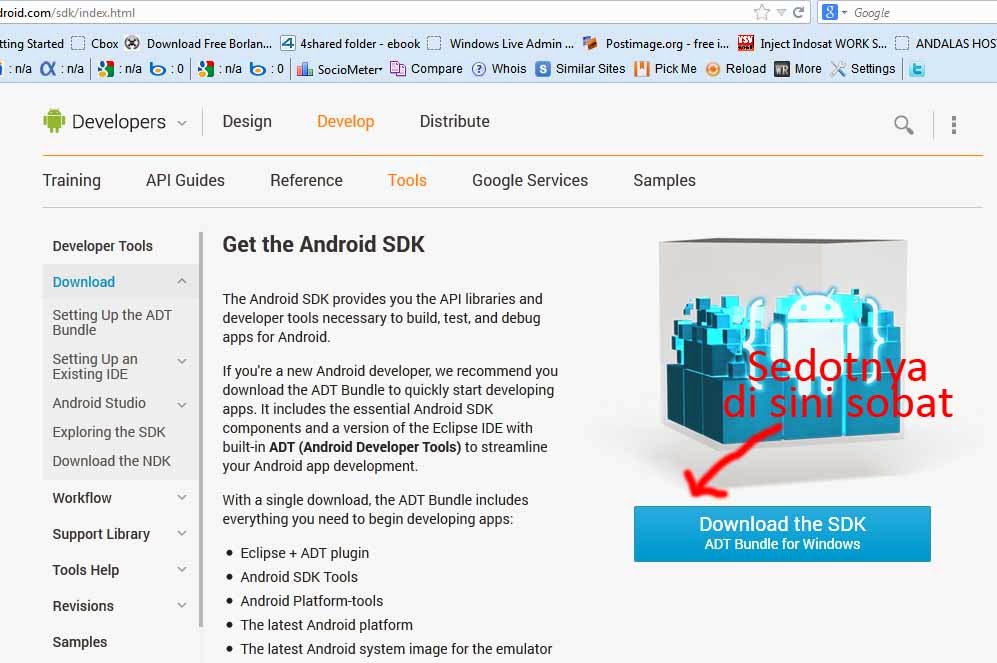Open the Windows Live Admin bookmark
The width and height of the screenshot is (997, 663).
500,43
